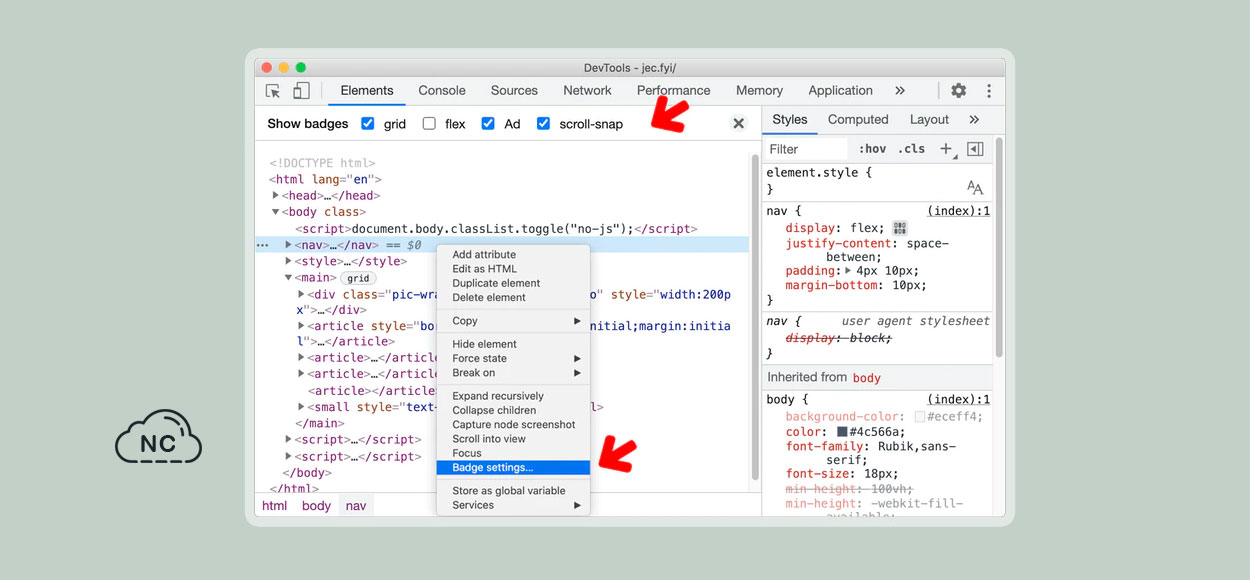Open the color #4c566a swatch
The height and width of the screenshot is (580, 1250).
(842, 432)
